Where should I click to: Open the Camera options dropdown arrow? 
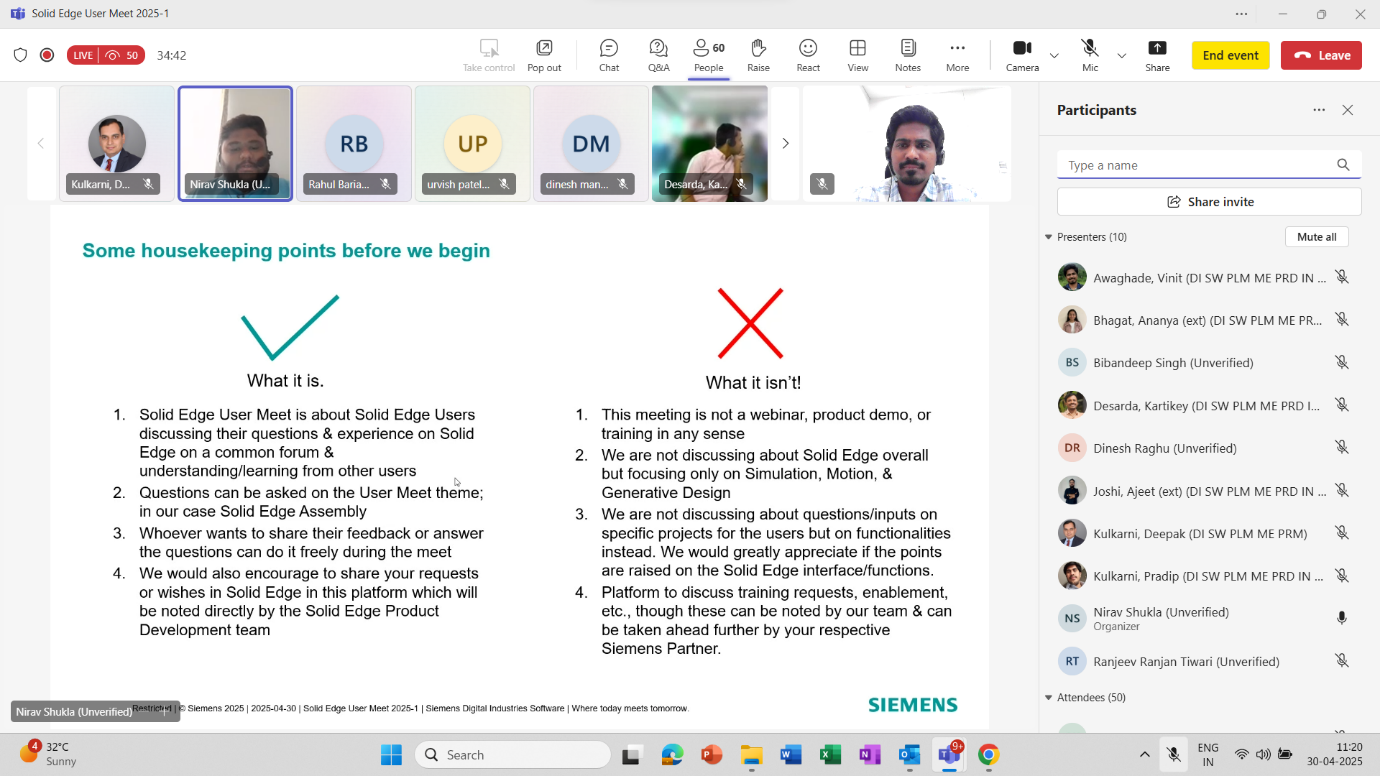pos(1054,55)
